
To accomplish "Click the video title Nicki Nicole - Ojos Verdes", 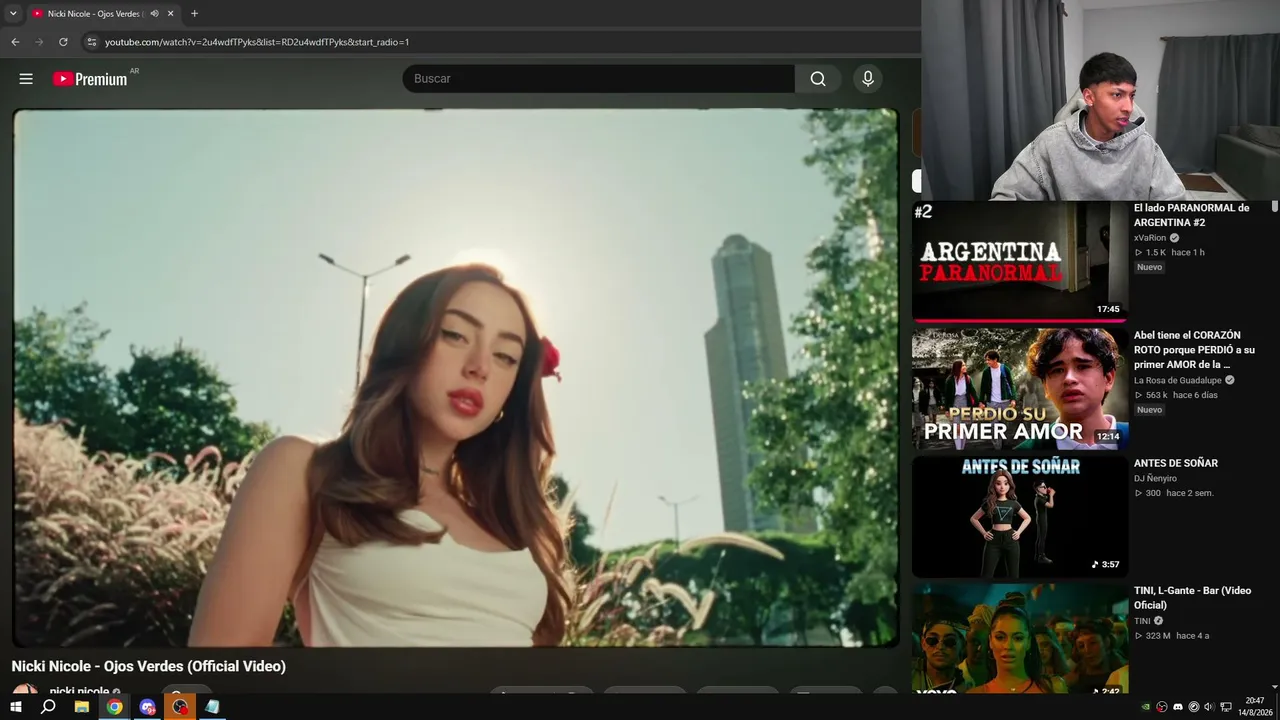I will coord(149,666).
